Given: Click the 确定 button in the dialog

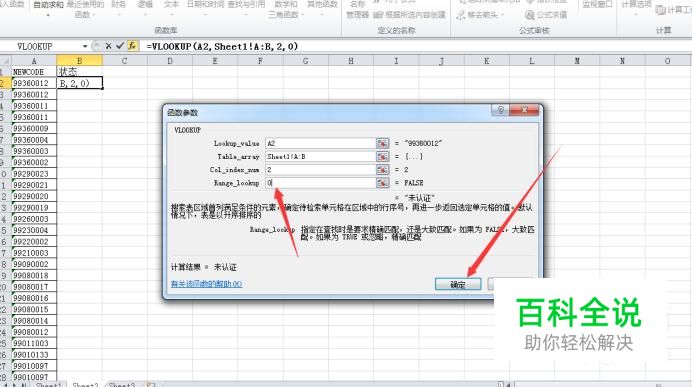Looking at the screenshot, I should point(458,284).
